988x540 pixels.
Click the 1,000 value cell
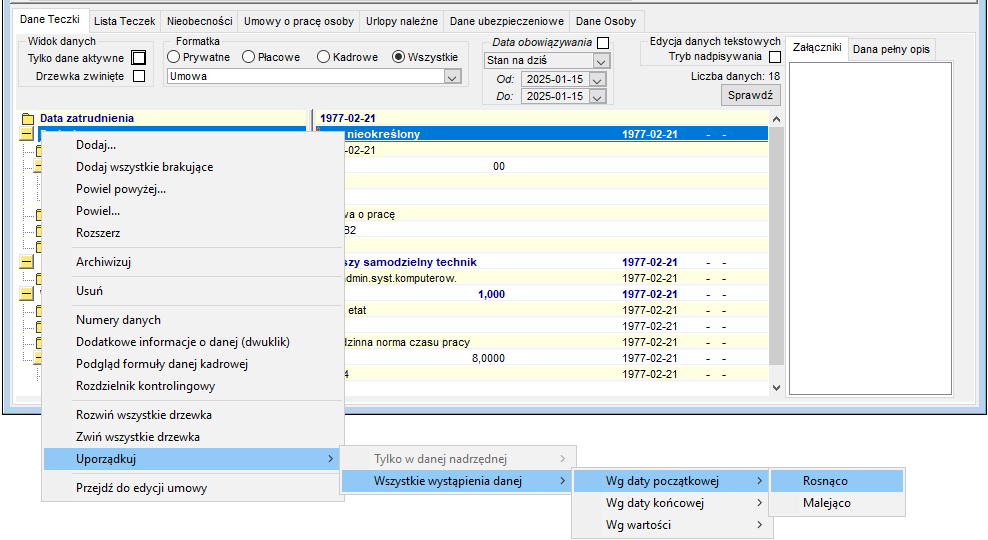pos(491,294)
